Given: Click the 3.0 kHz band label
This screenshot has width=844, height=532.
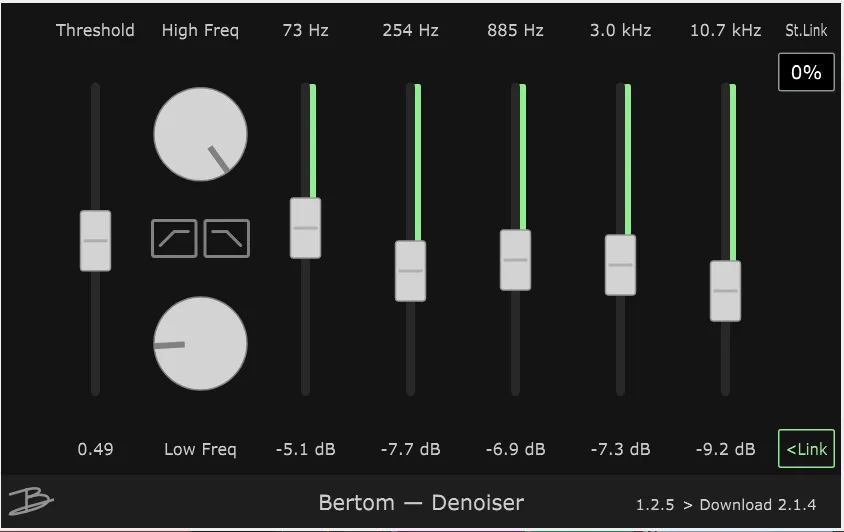Looking at the screenshot, I should (620, 30).
